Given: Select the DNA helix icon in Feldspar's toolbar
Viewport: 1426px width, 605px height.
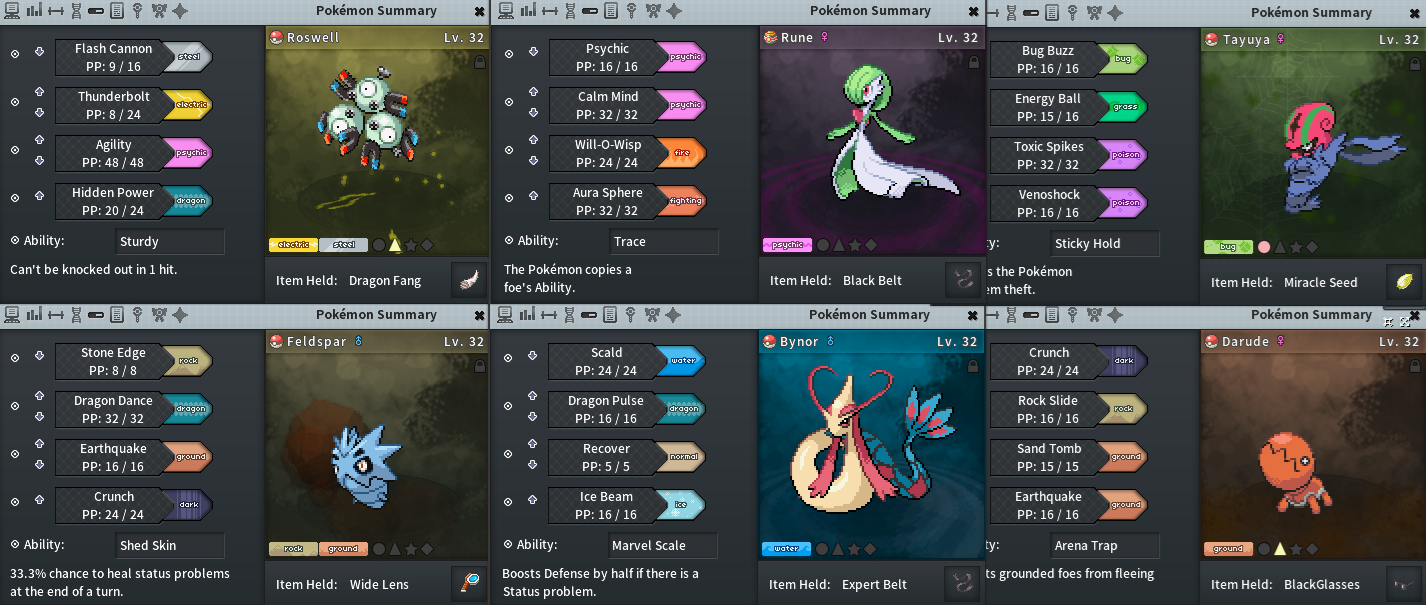Looking at the screenshot, I should [x=76, y=315].
